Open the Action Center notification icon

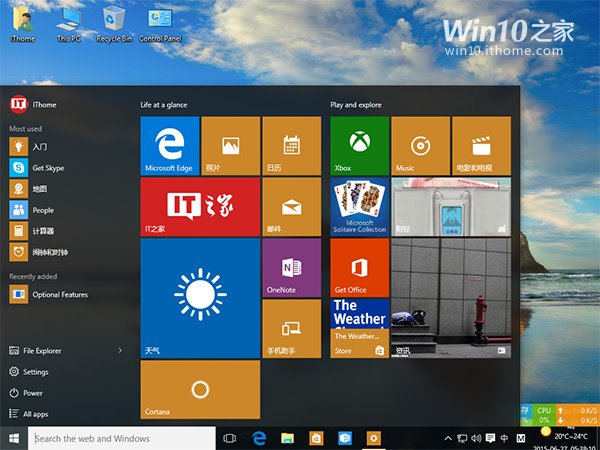tap(490, 438)
